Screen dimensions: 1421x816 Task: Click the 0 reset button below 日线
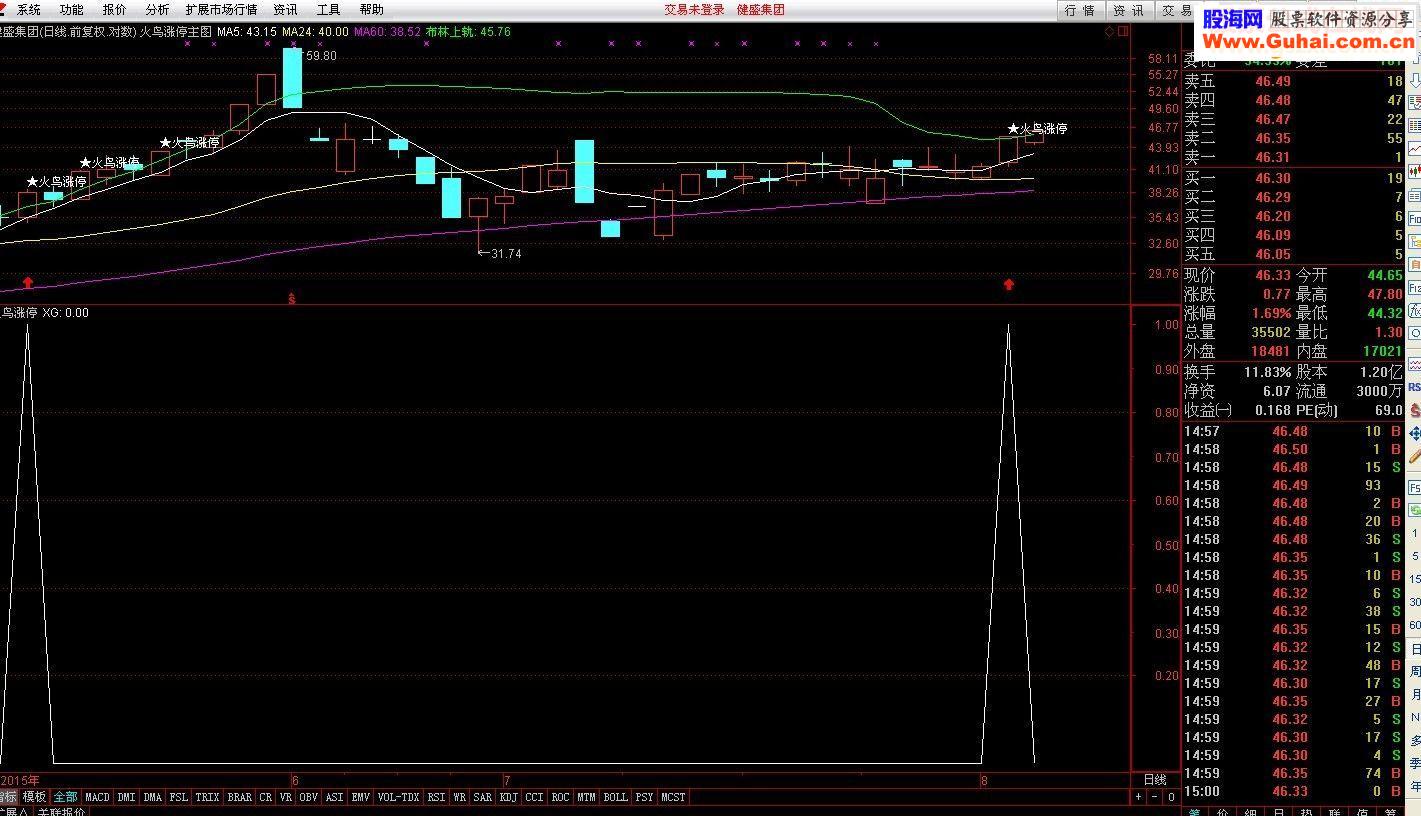coord(1171,797)
